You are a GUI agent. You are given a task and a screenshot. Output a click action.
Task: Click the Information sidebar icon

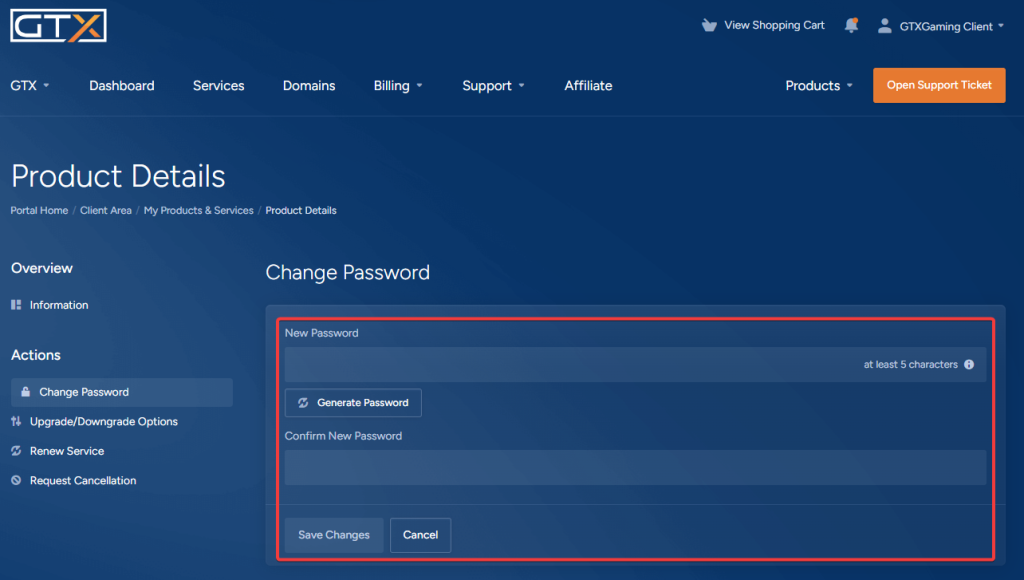point(16,305)
